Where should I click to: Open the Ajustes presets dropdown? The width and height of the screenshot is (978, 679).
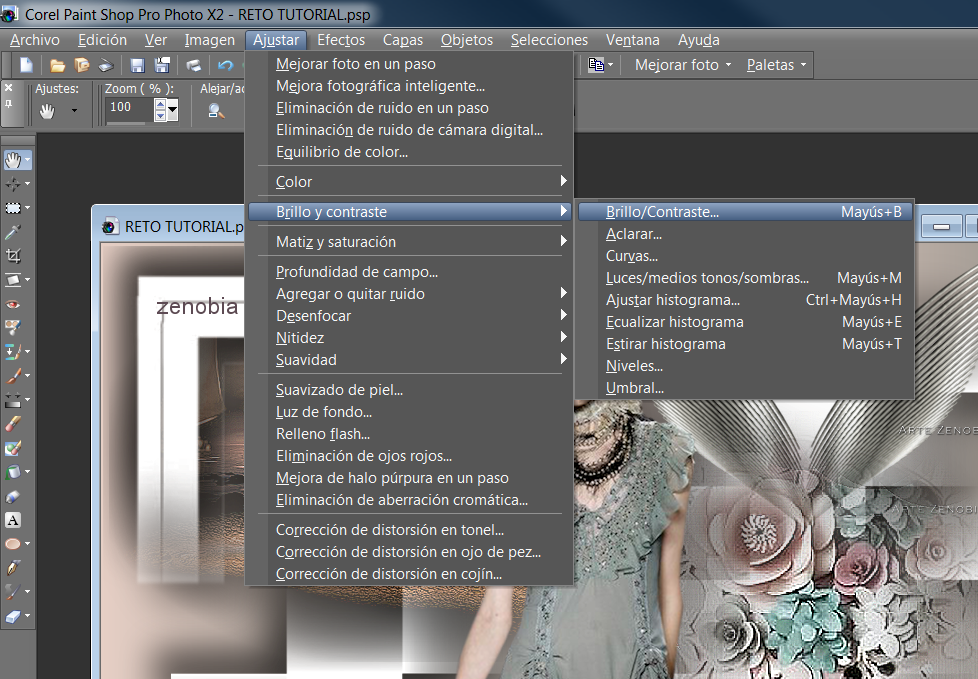pos(74,111)
